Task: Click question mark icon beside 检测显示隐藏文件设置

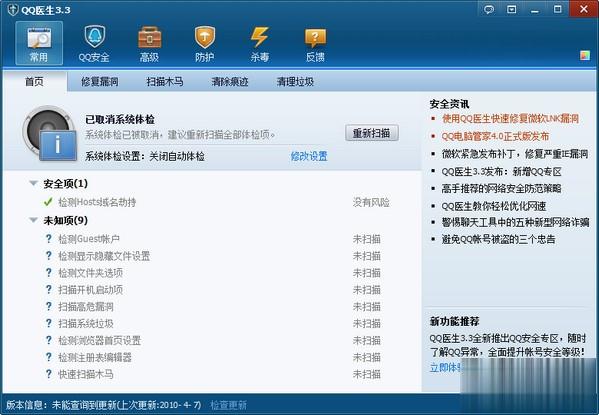Action: (x=49, y=256)
